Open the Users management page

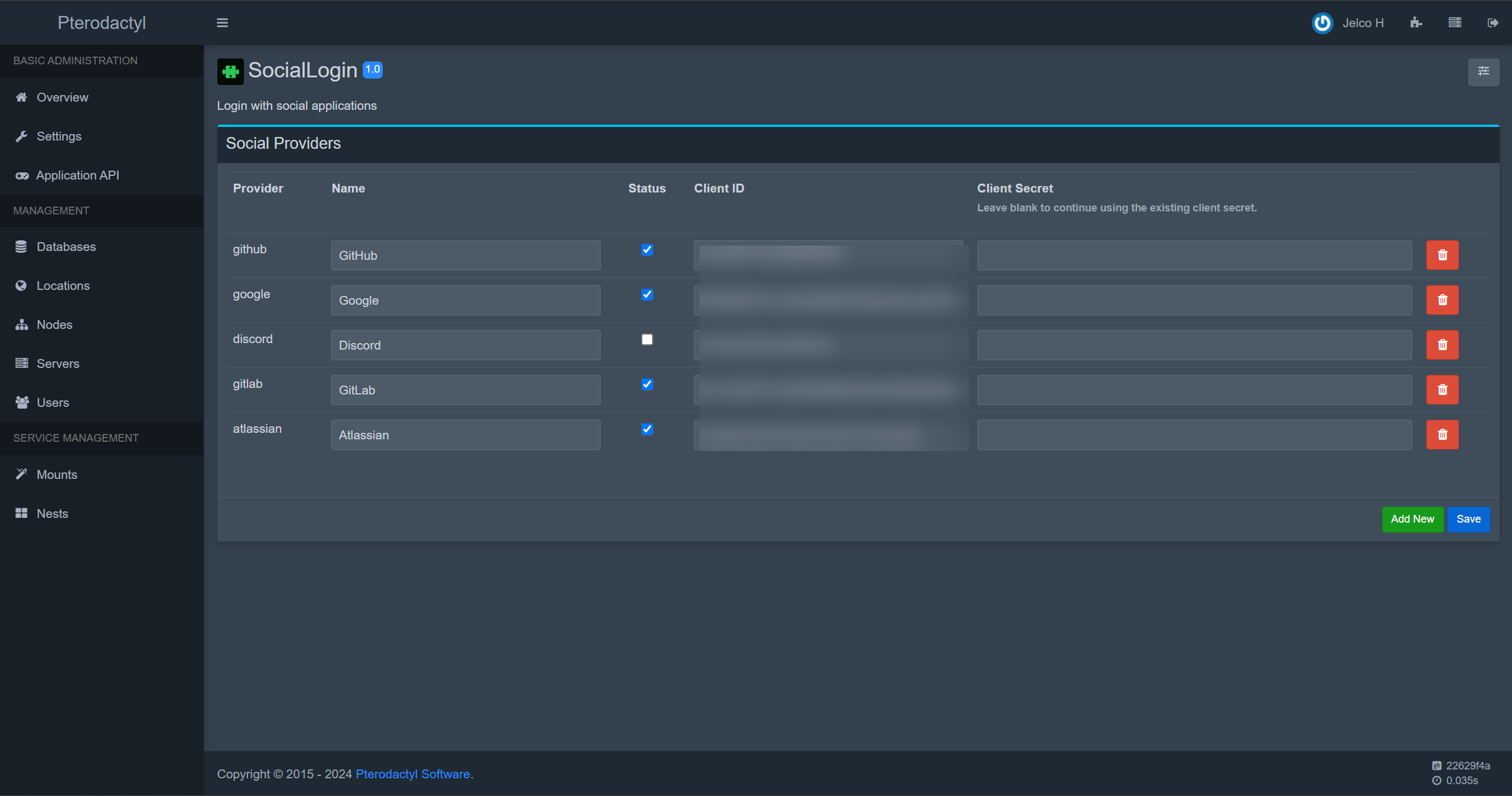click(x=53, y=403)
